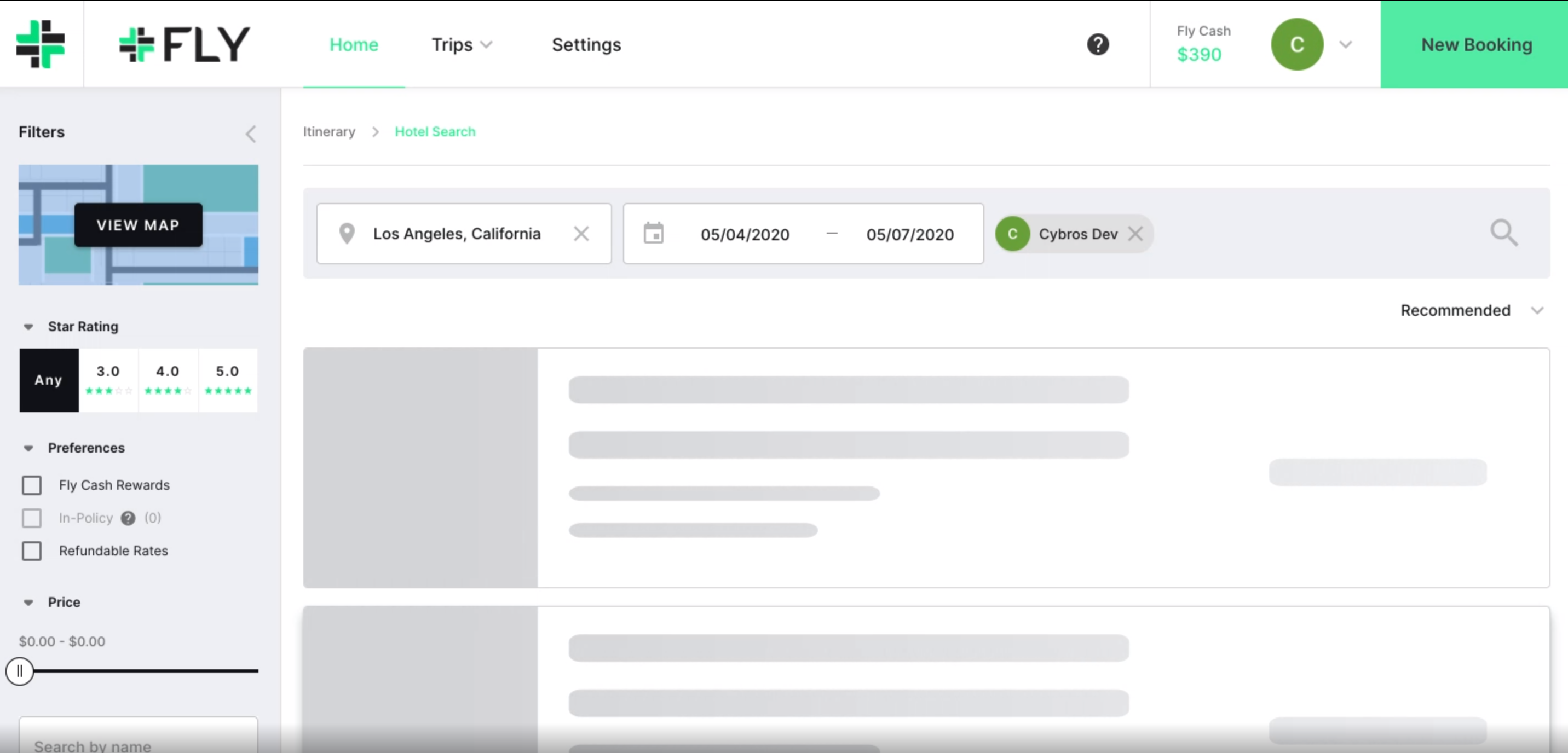Image resolution: width=1568 pixels, height=753 pixels.
Task: Open the help question mark icon
Action: [1098, 44]
